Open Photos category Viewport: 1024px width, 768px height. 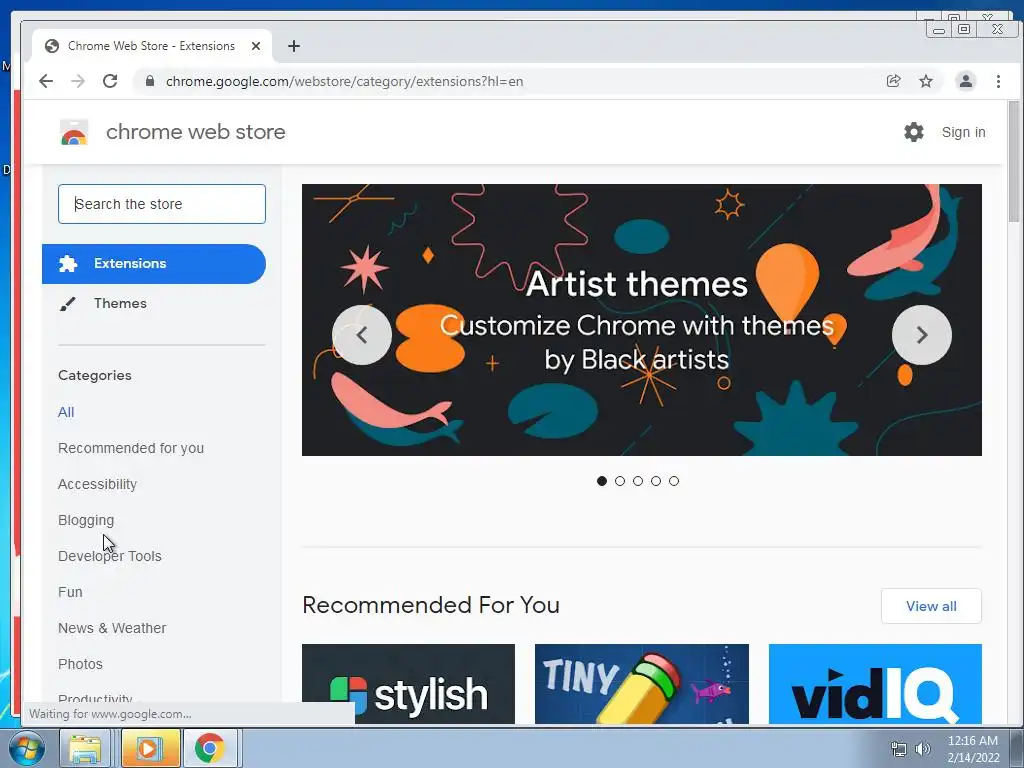pos(80,664)
